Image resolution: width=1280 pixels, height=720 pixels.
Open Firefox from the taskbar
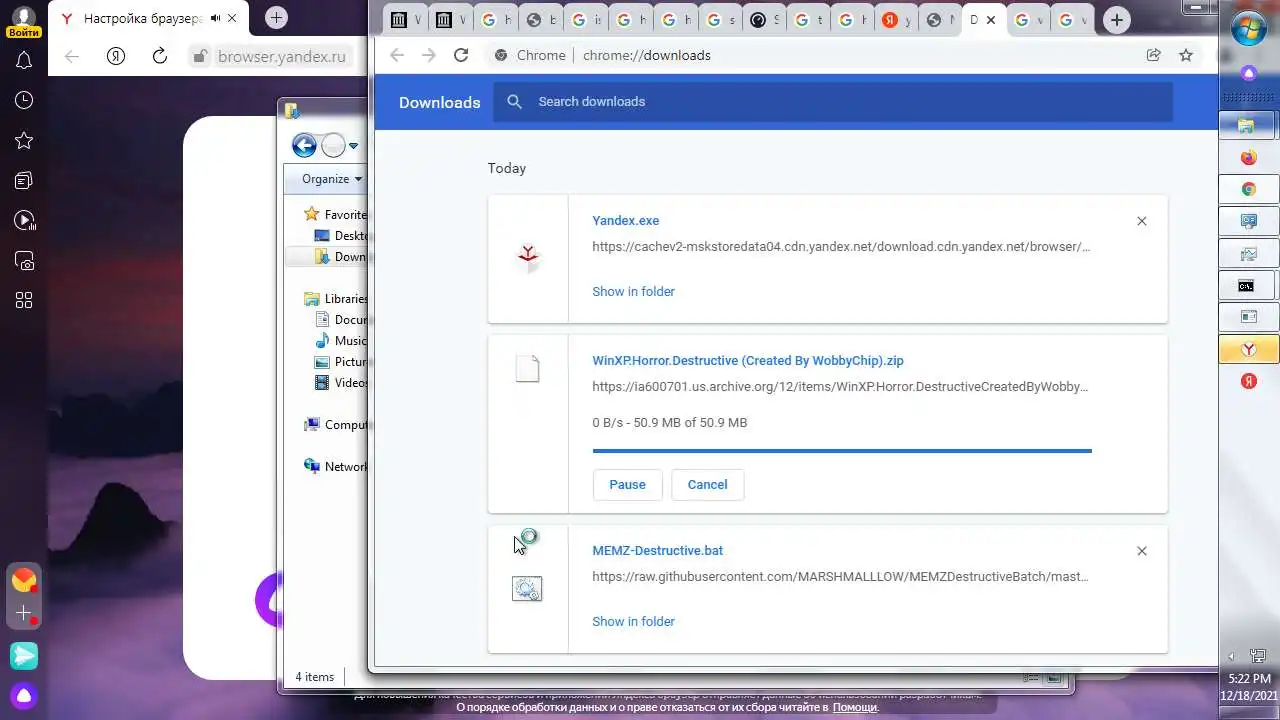(1248, 157)
